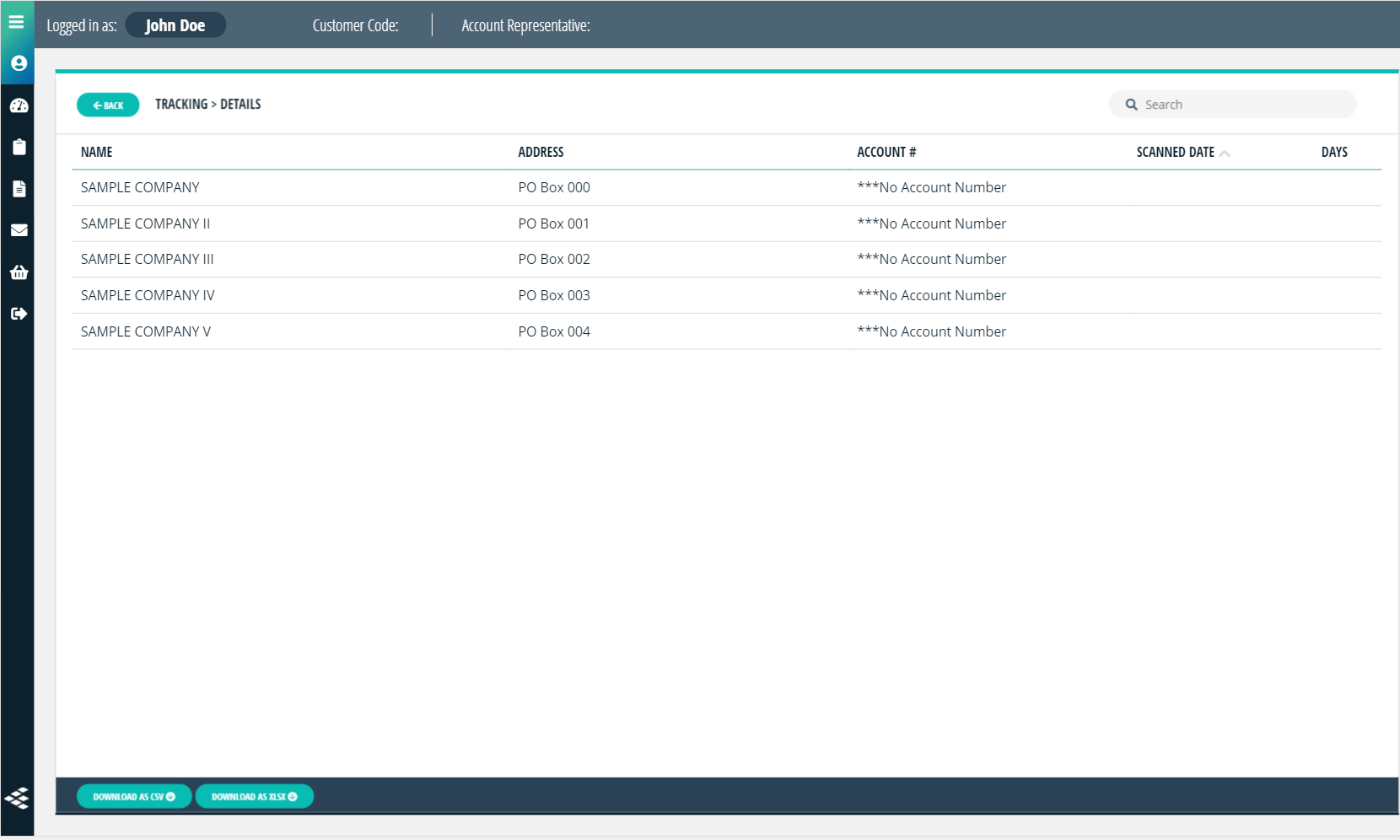Select the SAMPLE COMPANY II row name
This screenshot has height=840, width=1400.
(145, 223)
